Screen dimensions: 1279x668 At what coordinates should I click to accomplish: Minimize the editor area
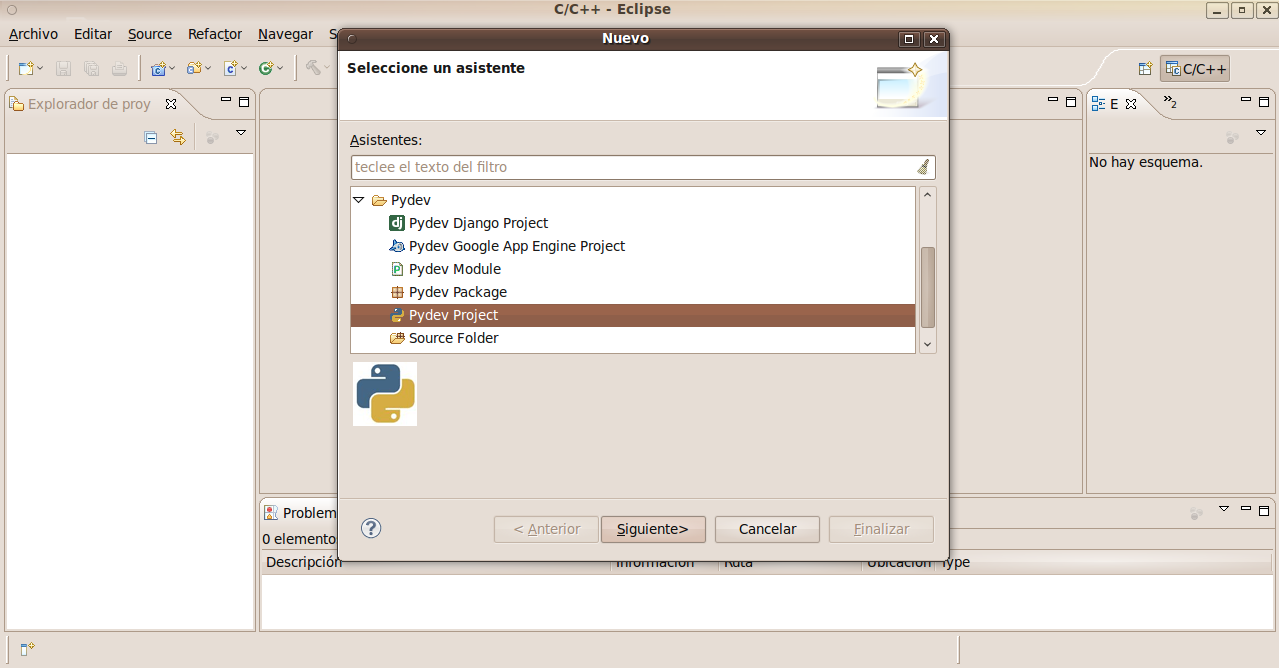[1053, 101]
